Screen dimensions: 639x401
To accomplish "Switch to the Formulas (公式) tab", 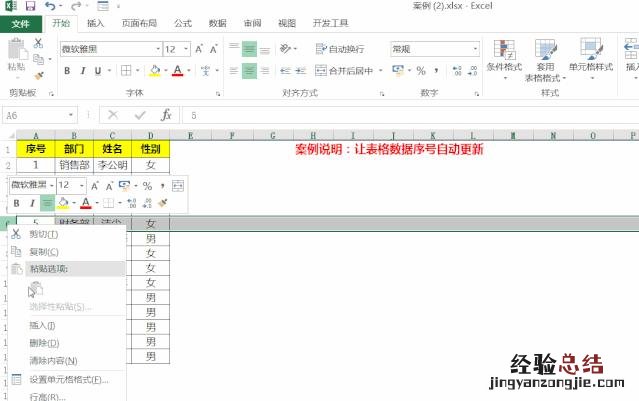I will coord(183,23).
